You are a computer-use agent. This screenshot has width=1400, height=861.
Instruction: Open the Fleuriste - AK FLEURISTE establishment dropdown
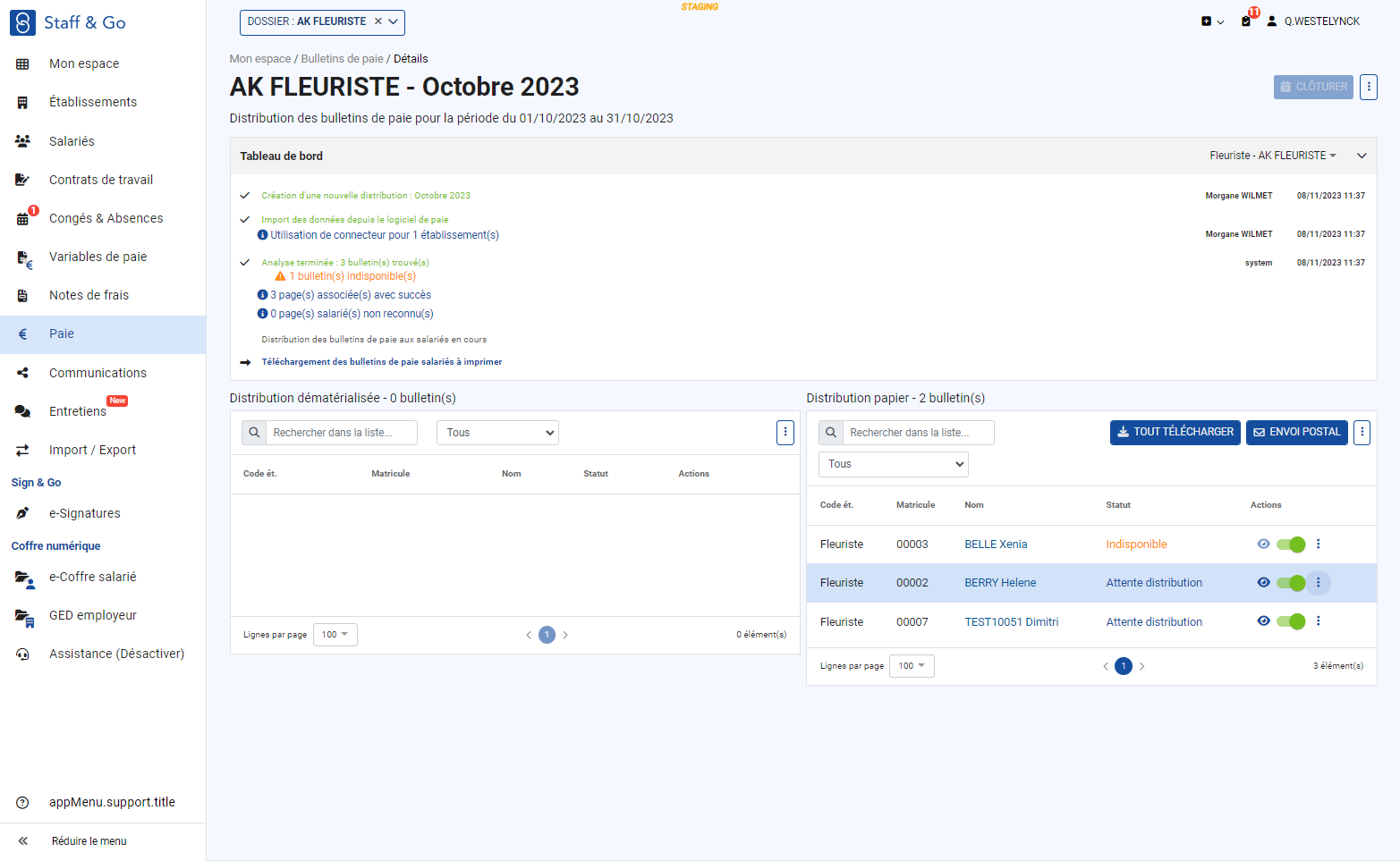[x=1273, y=156]
